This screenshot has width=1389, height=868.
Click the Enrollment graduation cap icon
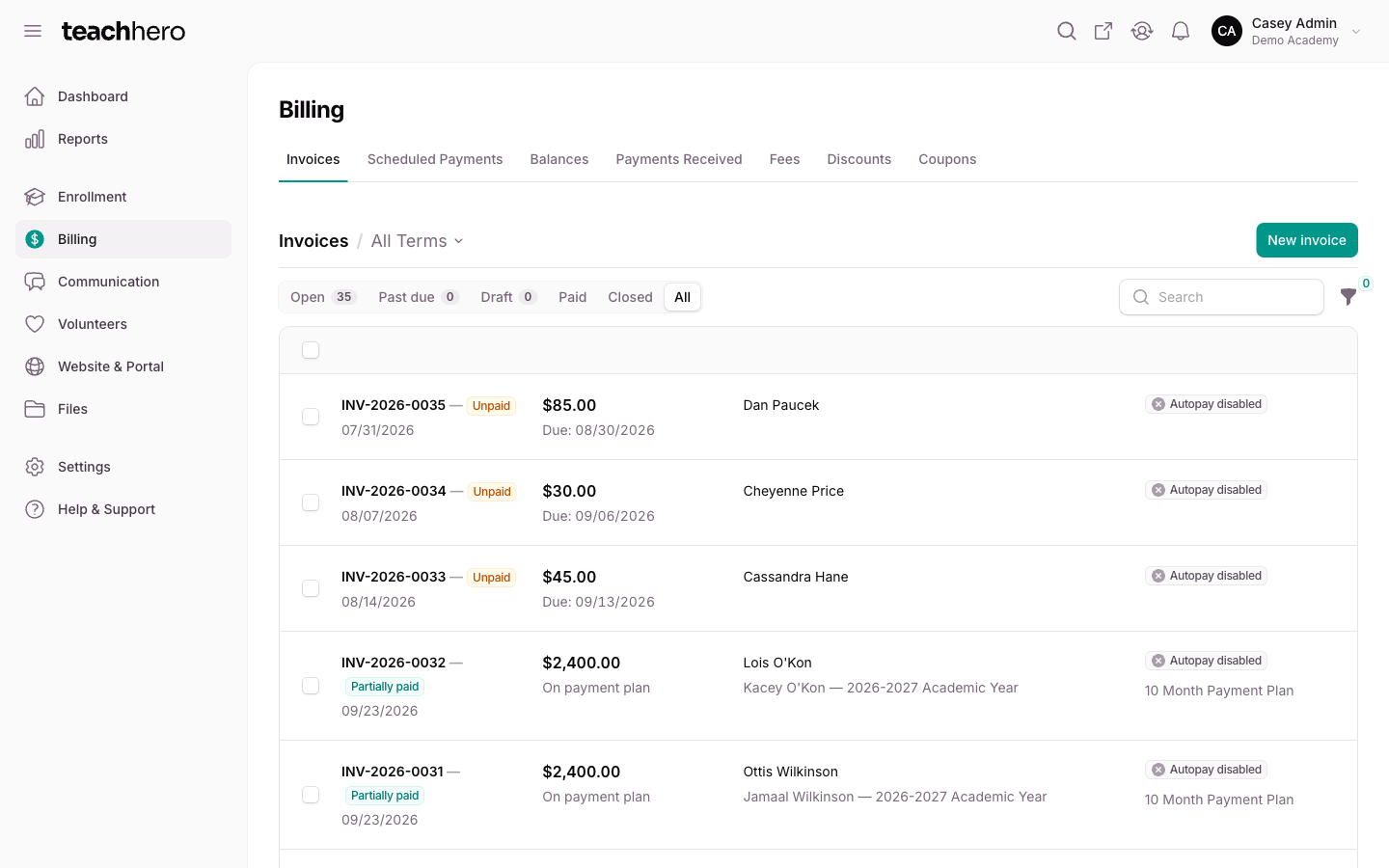pos(35,197)
